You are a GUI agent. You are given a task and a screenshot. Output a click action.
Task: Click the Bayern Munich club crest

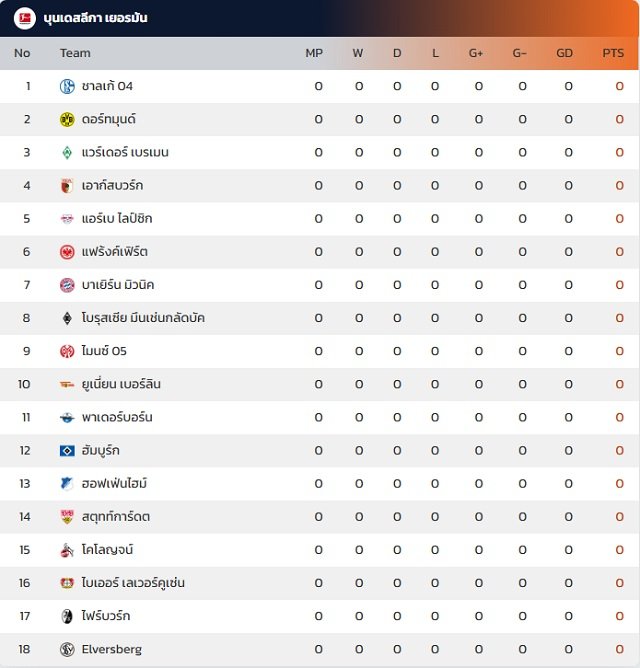[67, 285]
